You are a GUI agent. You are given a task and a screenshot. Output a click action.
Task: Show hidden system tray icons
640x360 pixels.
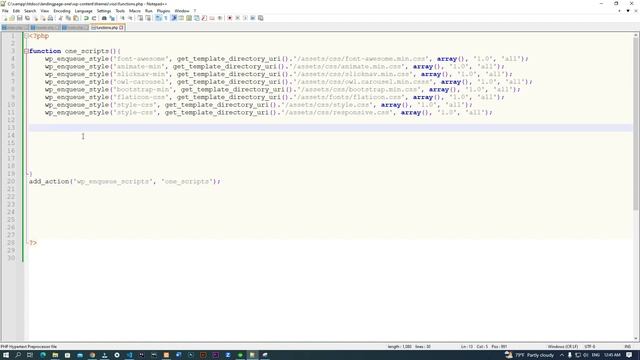[x=562, y=355]
